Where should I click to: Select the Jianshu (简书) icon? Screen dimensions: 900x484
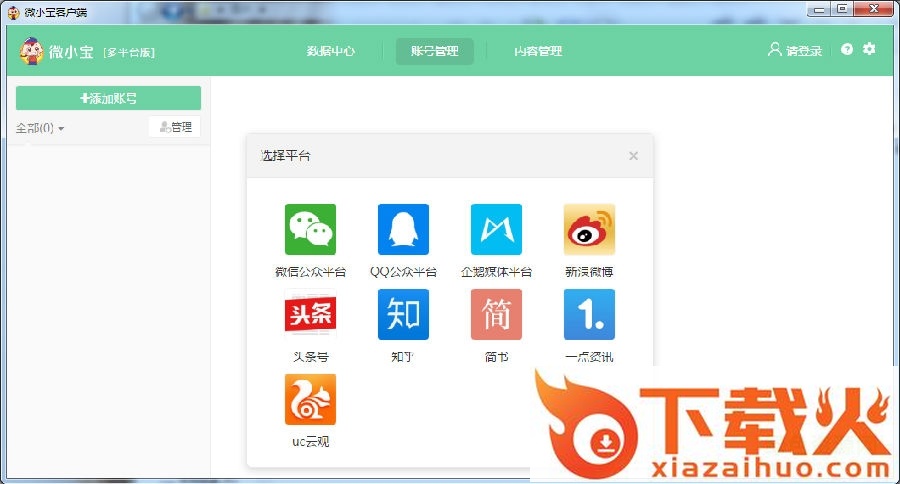coord(496,315)
